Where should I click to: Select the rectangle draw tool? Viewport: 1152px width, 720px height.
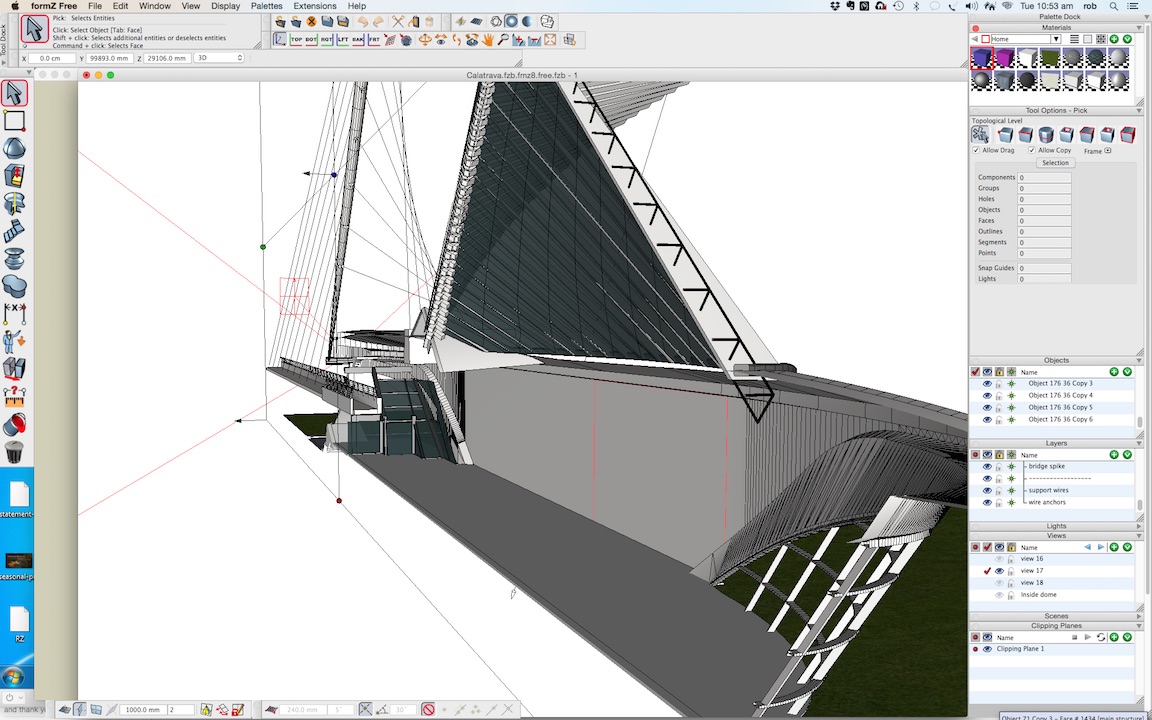point(14,120)
